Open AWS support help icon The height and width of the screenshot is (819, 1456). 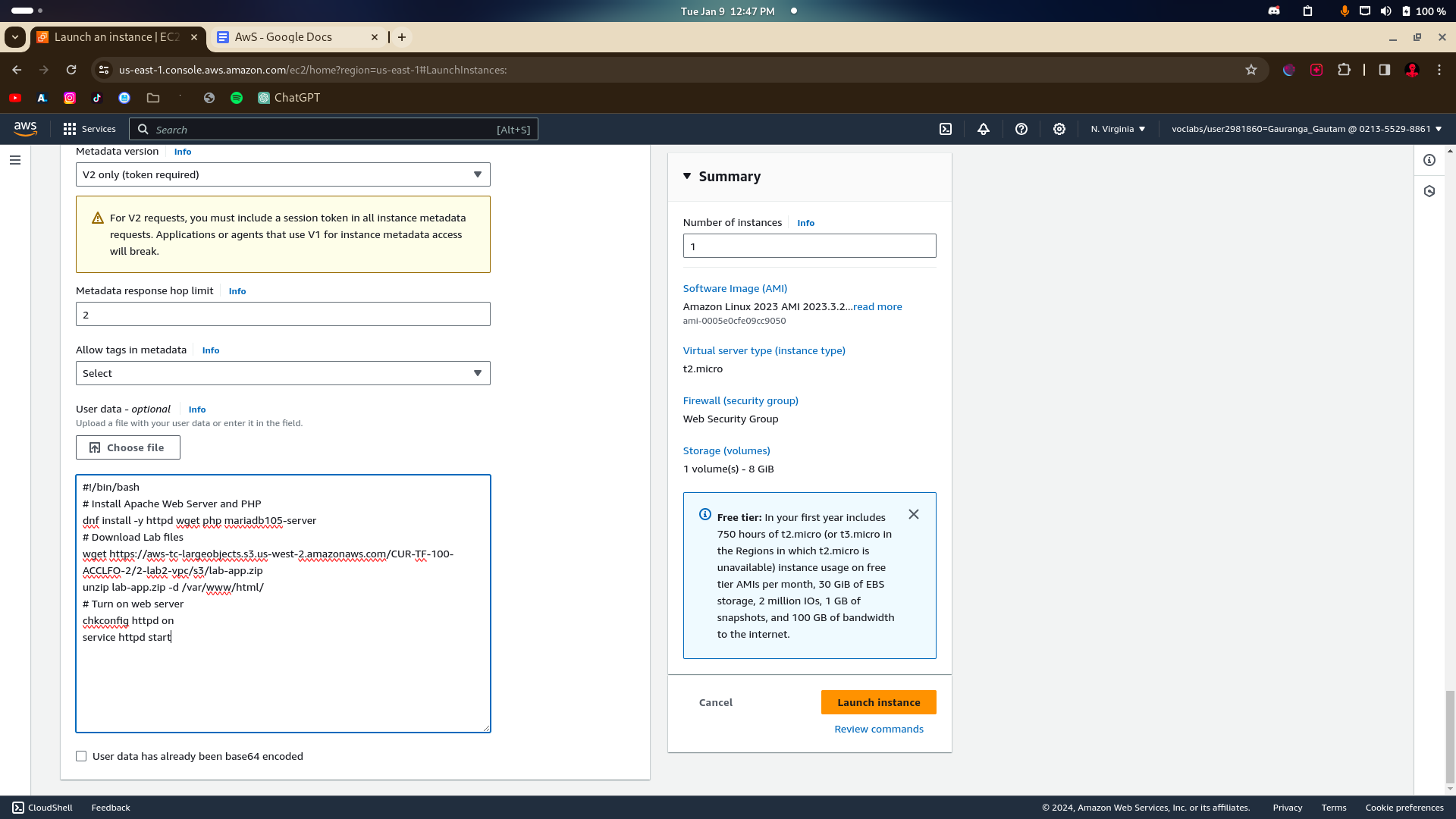tap(1021, 129)
